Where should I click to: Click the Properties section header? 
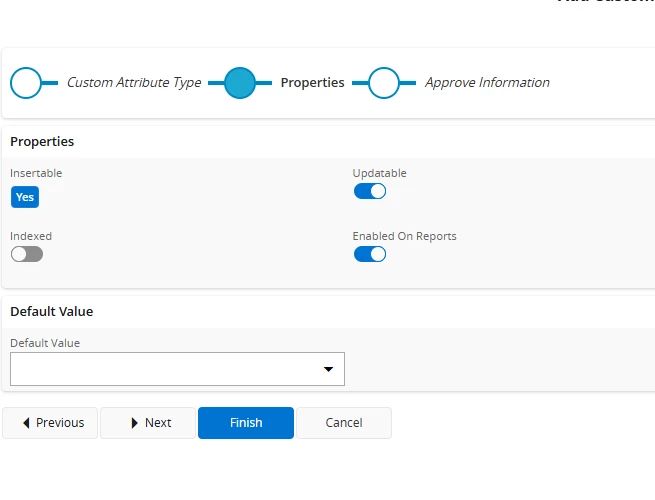click(x=42, y=142)
